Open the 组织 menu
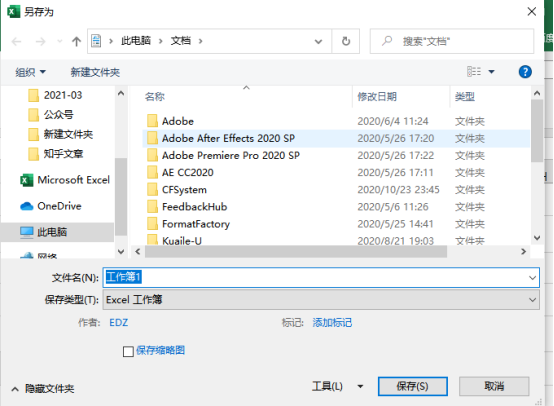 click(x=30, y=72)
